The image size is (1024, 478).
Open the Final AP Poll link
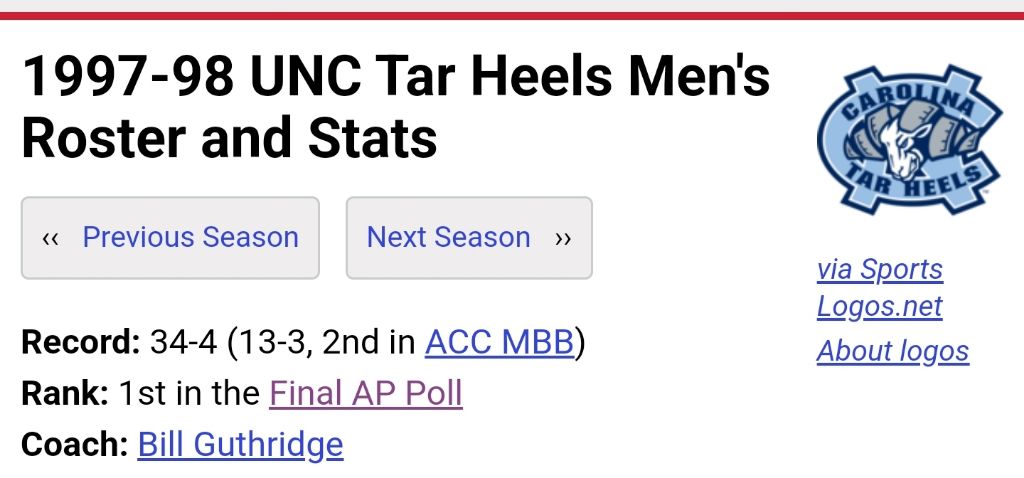366,394
